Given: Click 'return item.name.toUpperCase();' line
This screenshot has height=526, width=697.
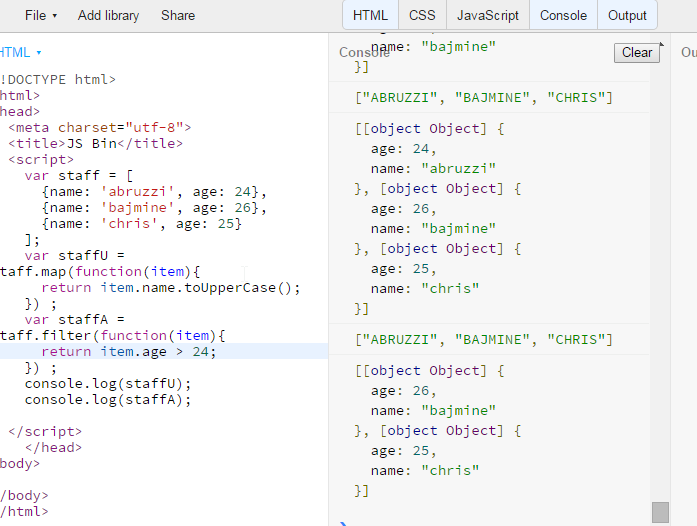Looking at the screenshot, I should (171, 288).
